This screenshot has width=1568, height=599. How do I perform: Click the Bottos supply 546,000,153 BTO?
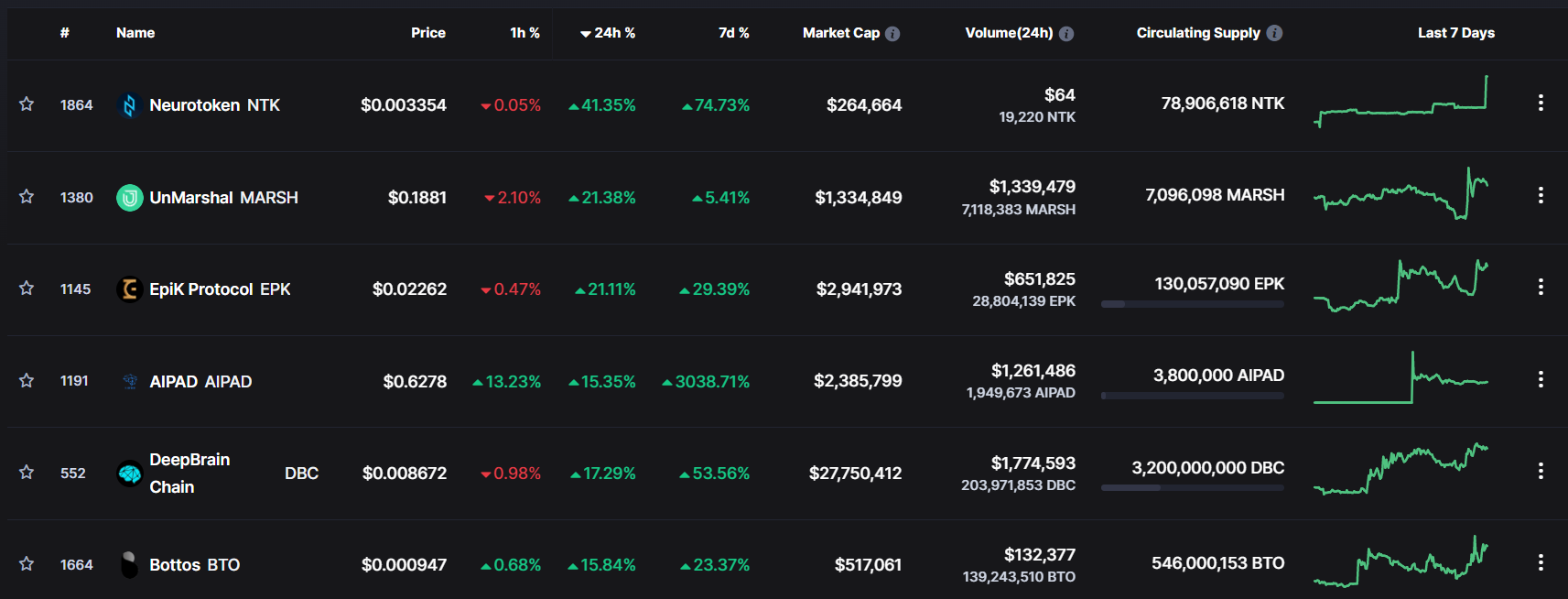click(1217, 563)
